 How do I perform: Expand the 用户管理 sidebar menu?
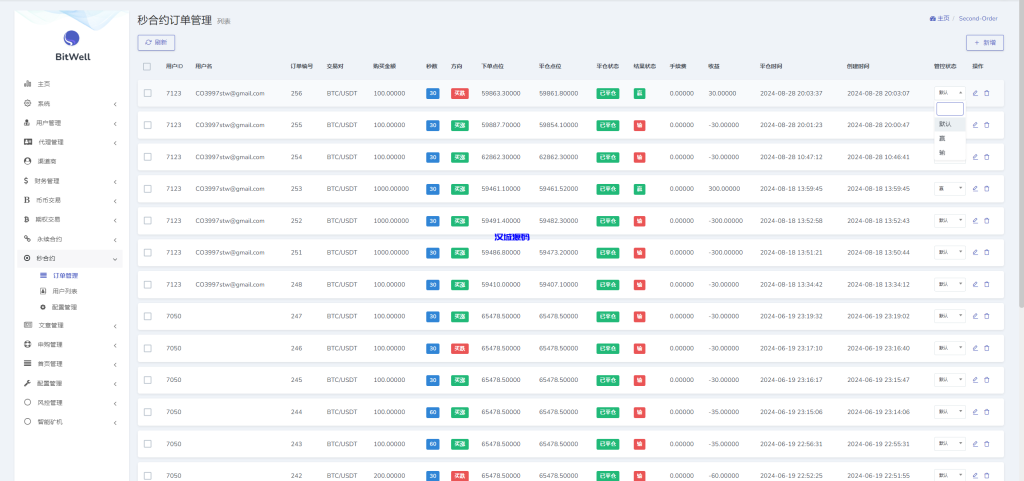[x=70, y=122]
